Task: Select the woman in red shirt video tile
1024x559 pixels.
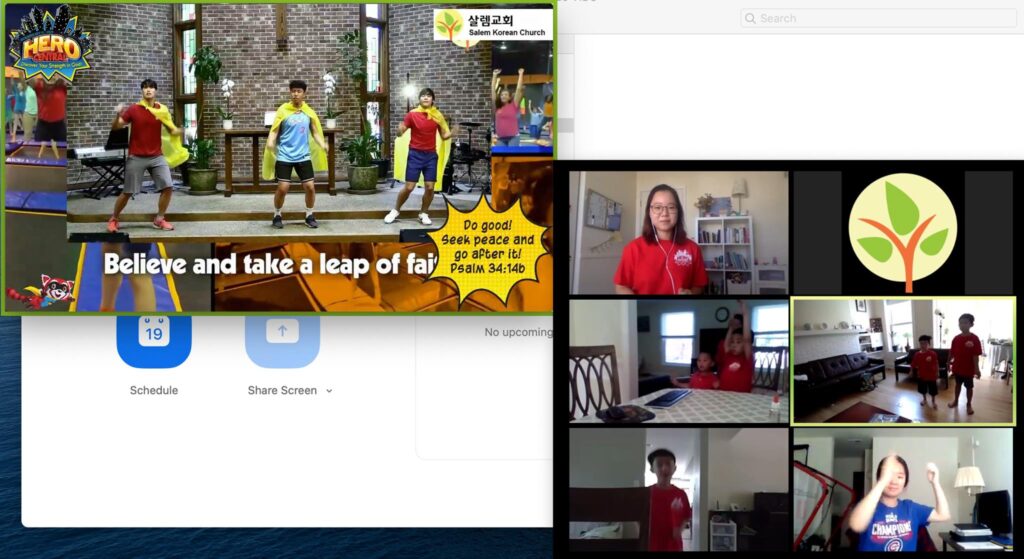Action: [679, 232]
